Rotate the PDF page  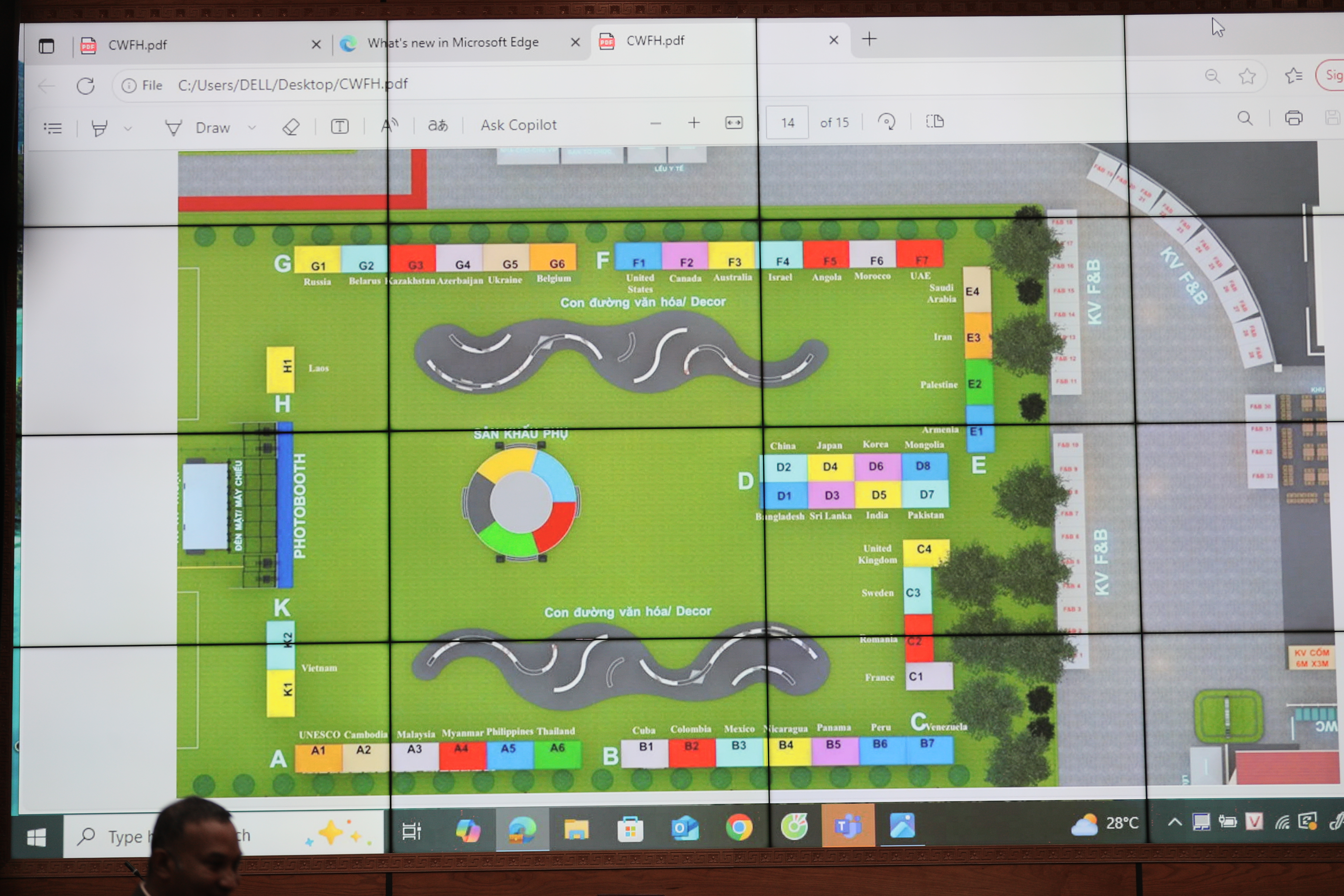(886, 121)
